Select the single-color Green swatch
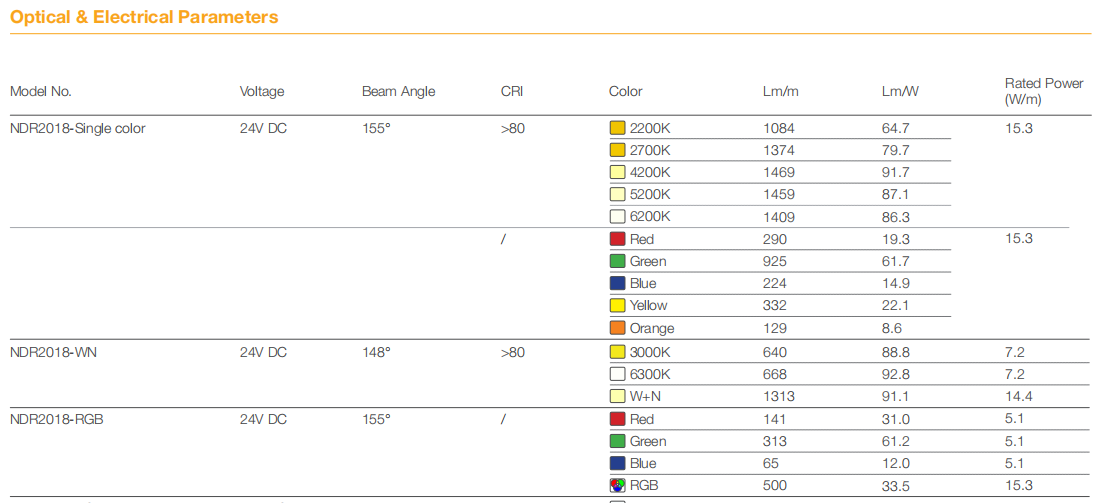Viewport: 1102px width, 503px height. pyautogui.click(x=616, y=261)
